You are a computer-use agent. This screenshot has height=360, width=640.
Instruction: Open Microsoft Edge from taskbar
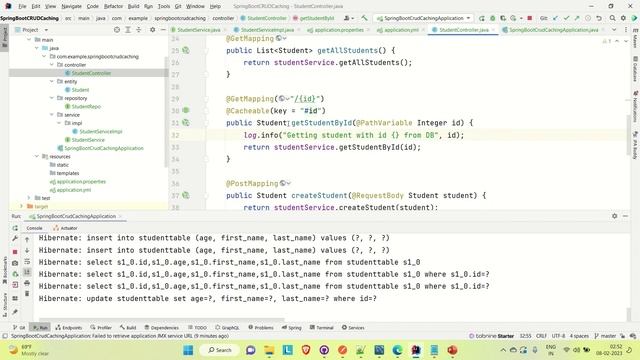coord(397,350)
